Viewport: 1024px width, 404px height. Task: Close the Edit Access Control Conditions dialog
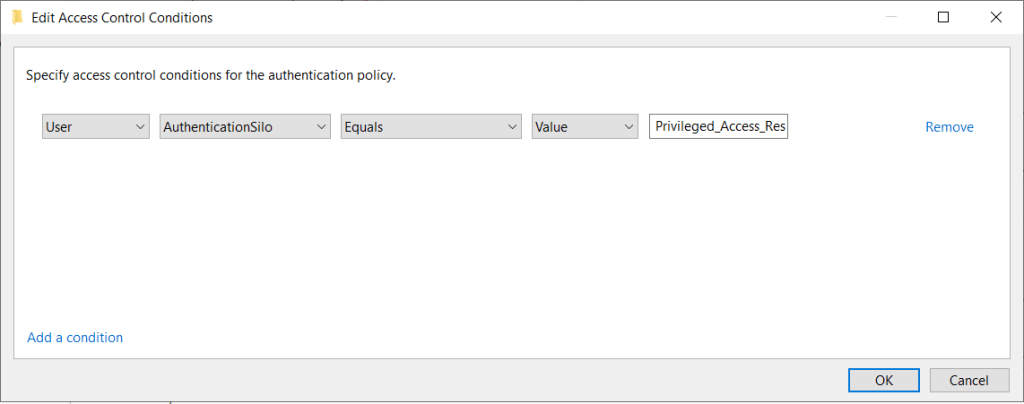click(995, 17)
